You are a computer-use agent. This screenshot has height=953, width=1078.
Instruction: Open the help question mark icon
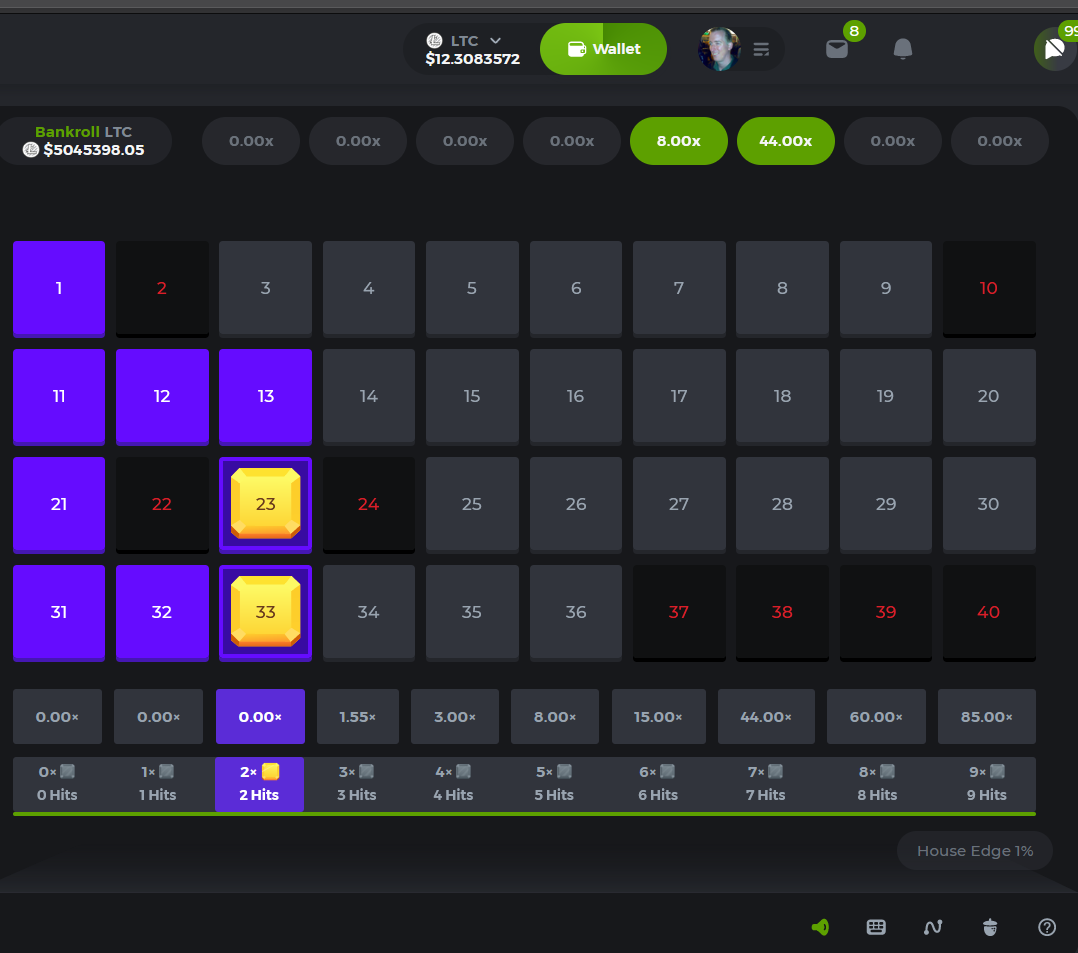pos(1047,927)
